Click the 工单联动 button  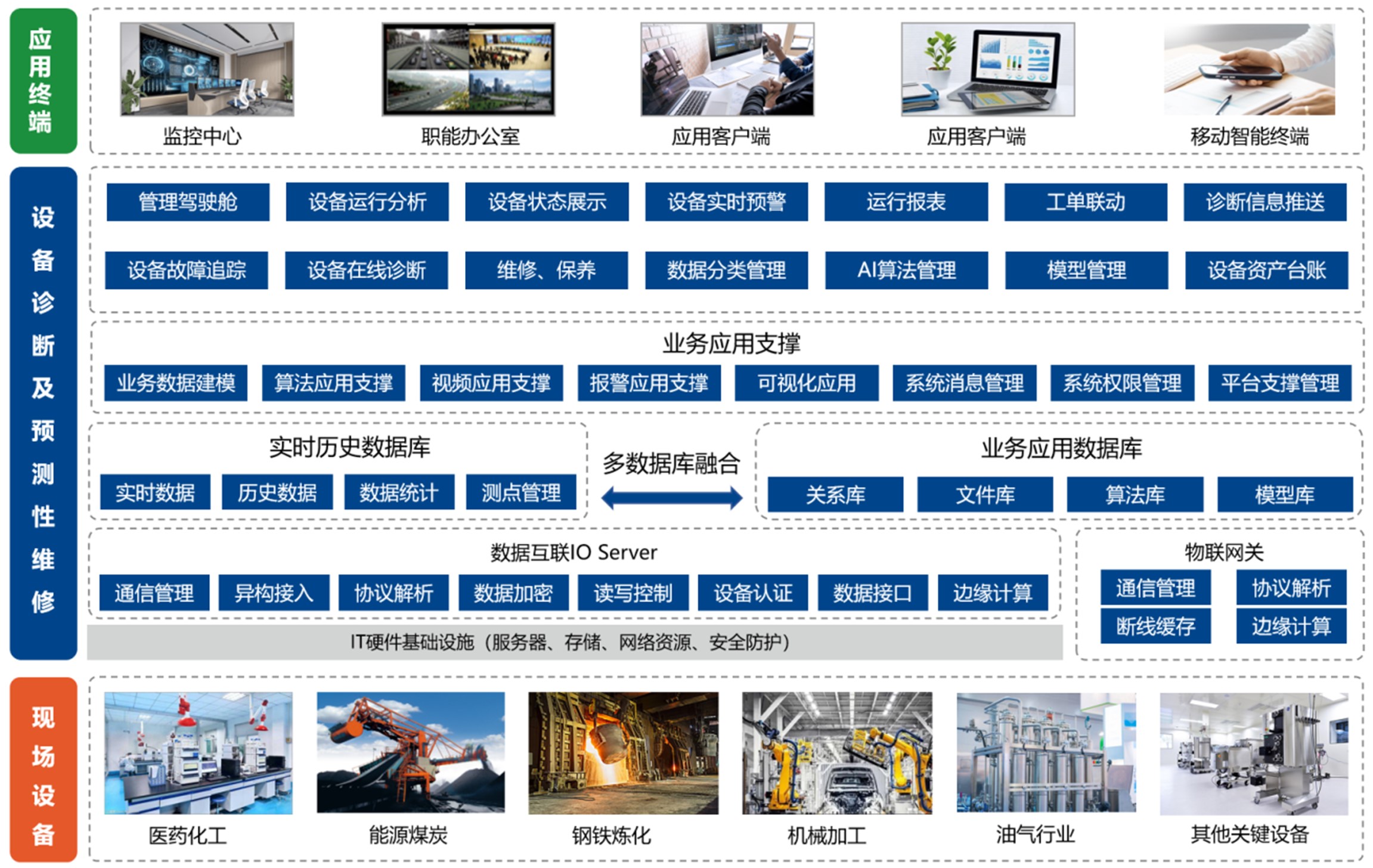coord(1085,203)
